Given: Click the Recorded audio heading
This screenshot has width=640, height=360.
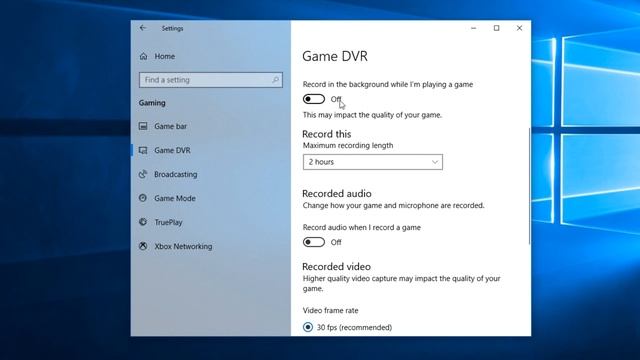Looking at the screenshot, I should [x=337, y=193].
